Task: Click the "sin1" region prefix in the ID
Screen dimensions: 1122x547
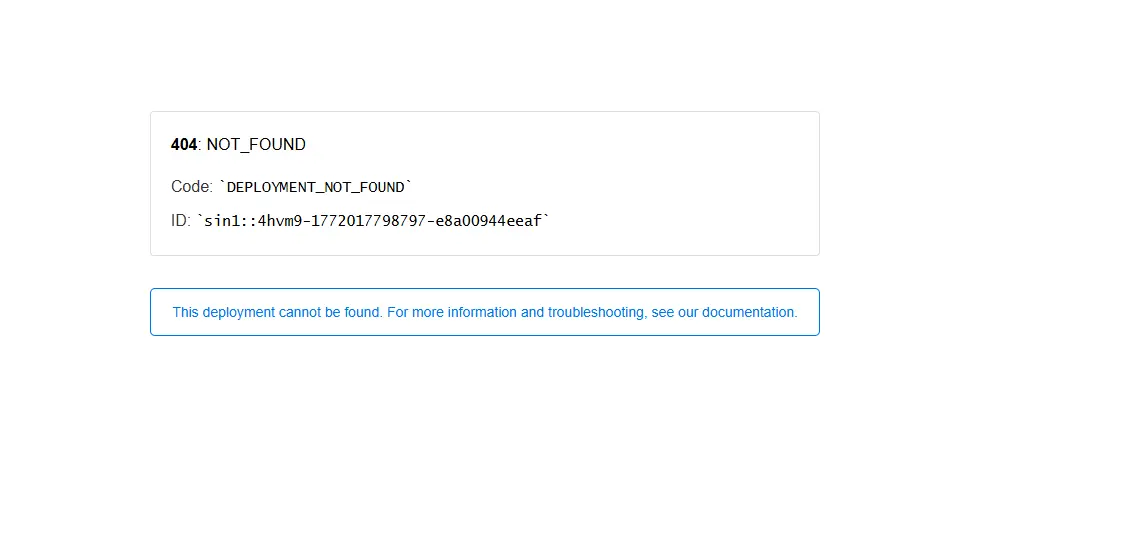Action: (219, 221)
